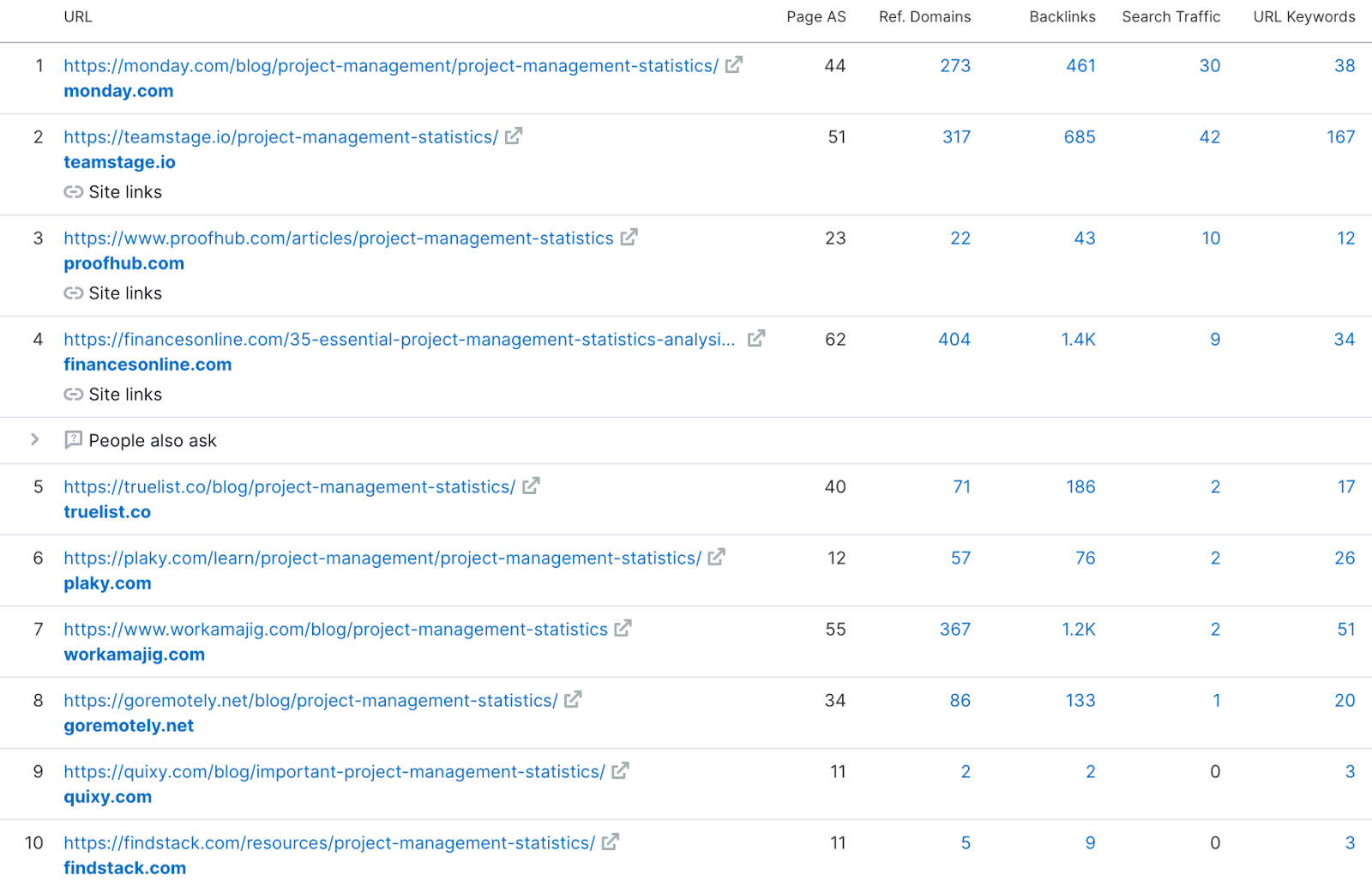The image size is (1372, 881).
Task: Open 1.2K backlinks for workamajig.com
Action: point(1079,630)
